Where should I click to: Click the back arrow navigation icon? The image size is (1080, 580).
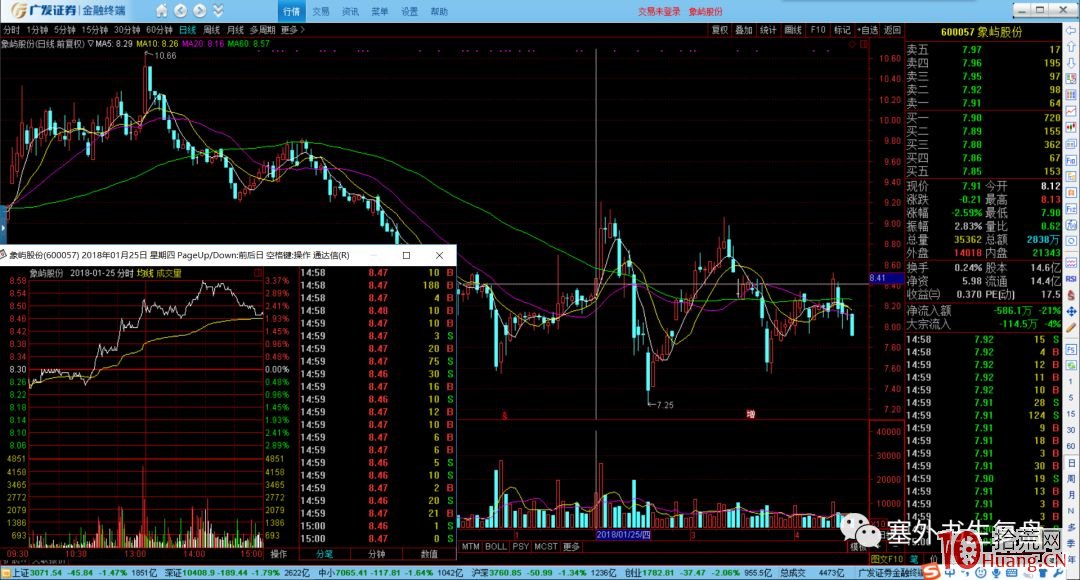click(180, 11)
